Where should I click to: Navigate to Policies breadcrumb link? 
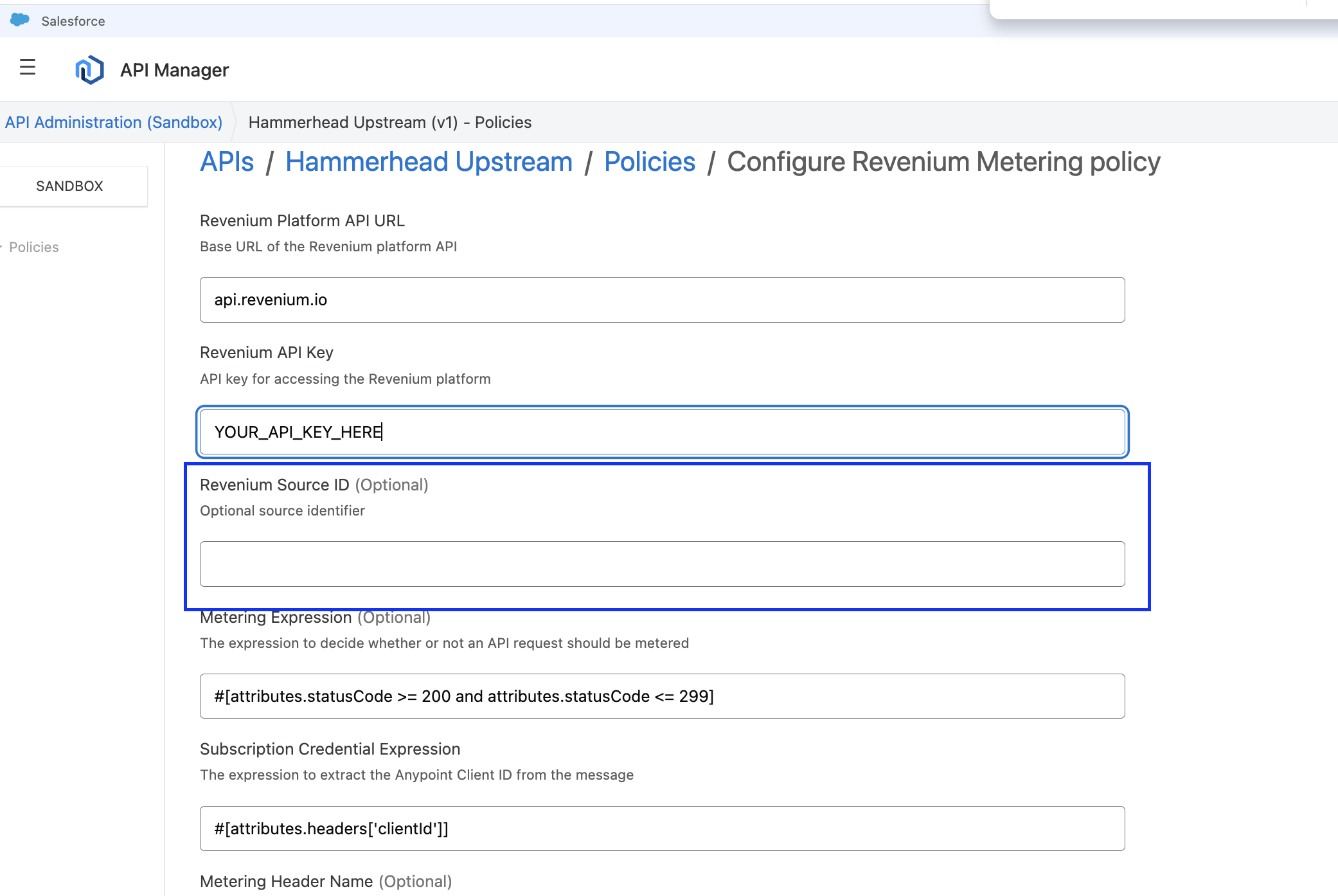click(x=650, y=162)
